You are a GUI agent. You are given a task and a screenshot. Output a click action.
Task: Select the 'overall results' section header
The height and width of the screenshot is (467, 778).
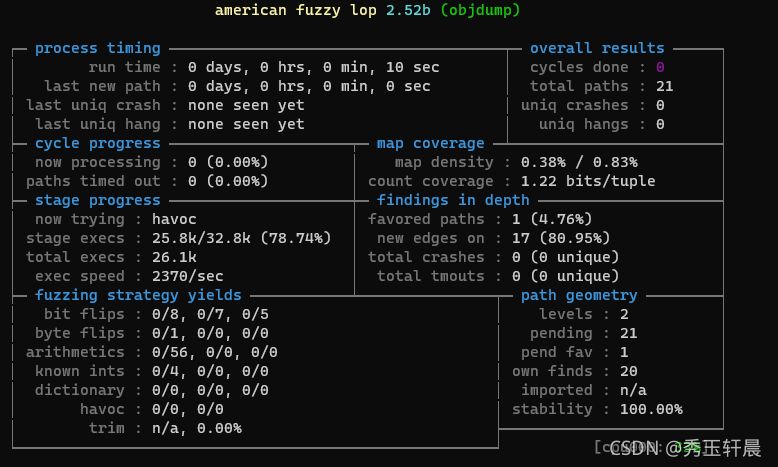[x=597, y=48]
